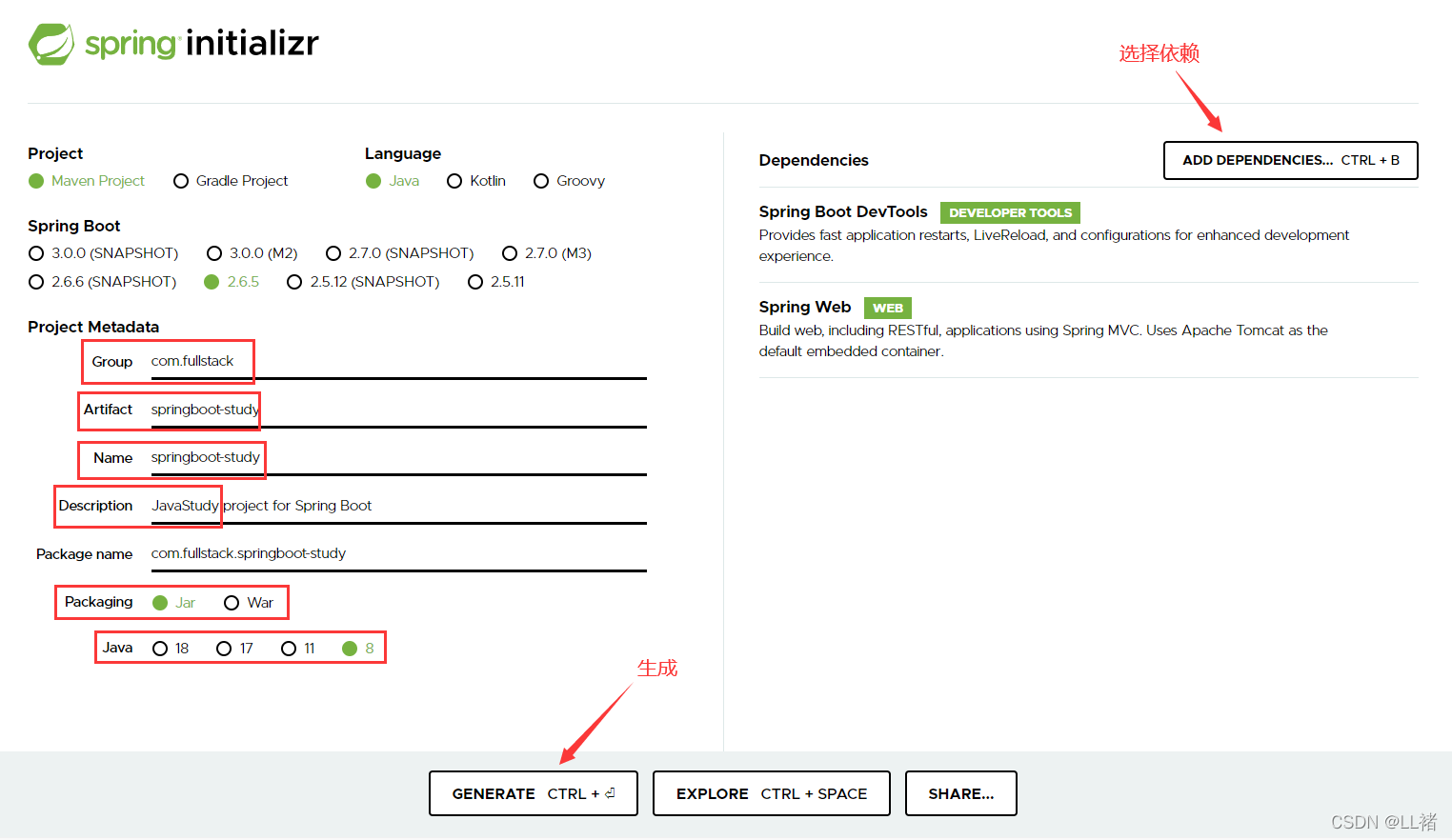Viewport: 1452px width, 840px height.
Task: Generate the project with GENERATE button
Action: coord(534,793)
